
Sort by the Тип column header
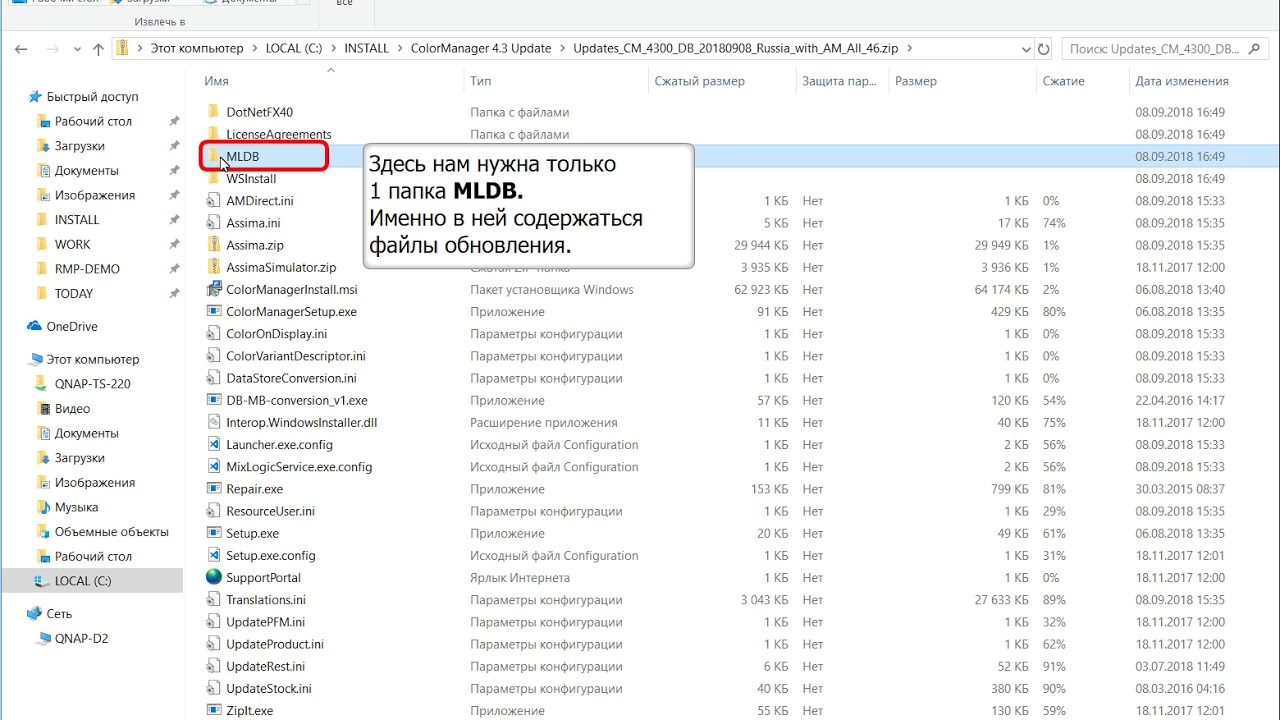pos(481,81)
